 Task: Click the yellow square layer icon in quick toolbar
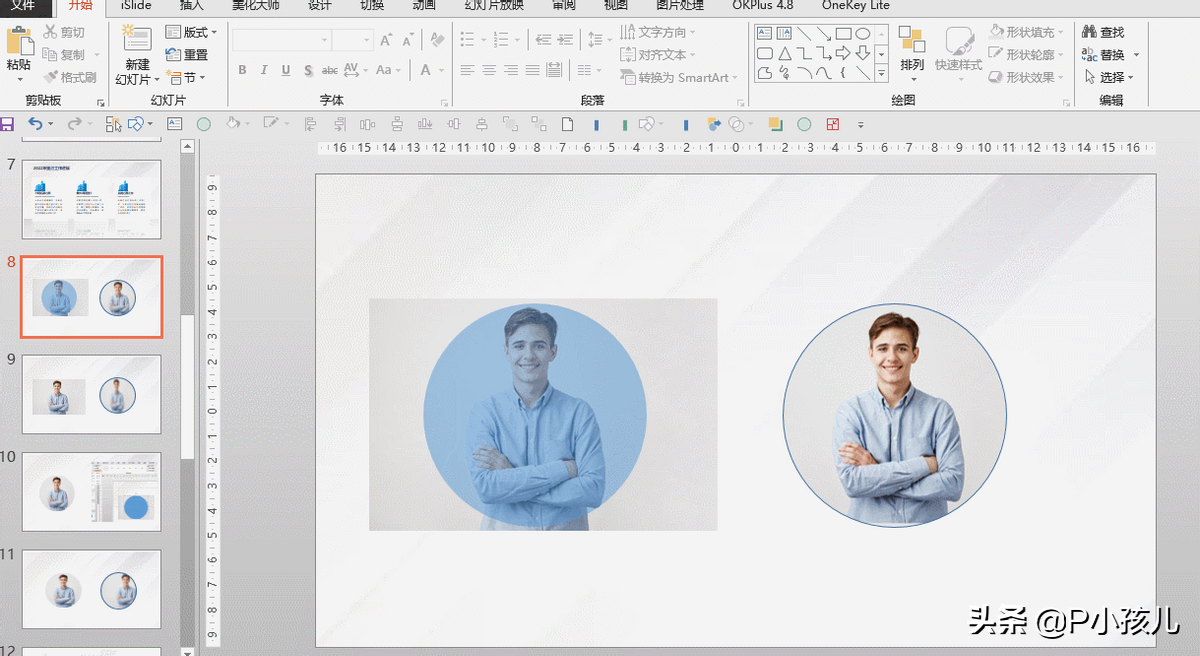pos(775,124)
